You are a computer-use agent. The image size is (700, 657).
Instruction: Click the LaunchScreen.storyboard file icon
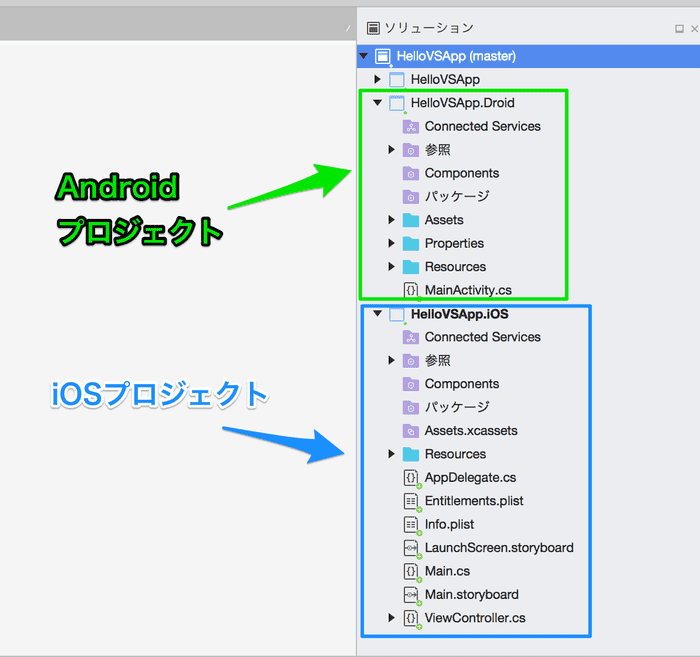coord(410,548)
